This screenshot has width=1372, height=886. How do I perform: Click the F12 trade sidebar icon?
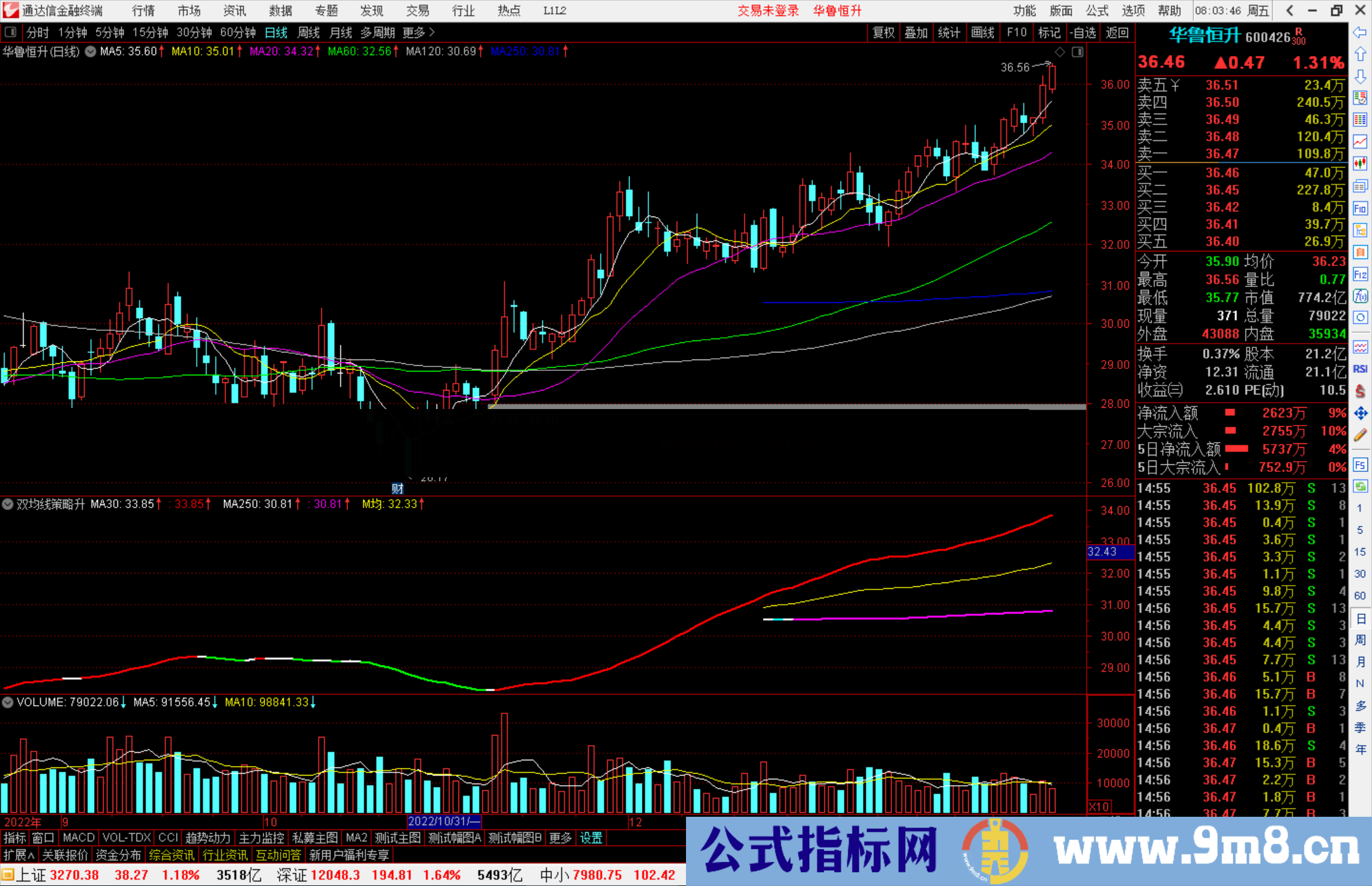click(x=1360, y=274)
